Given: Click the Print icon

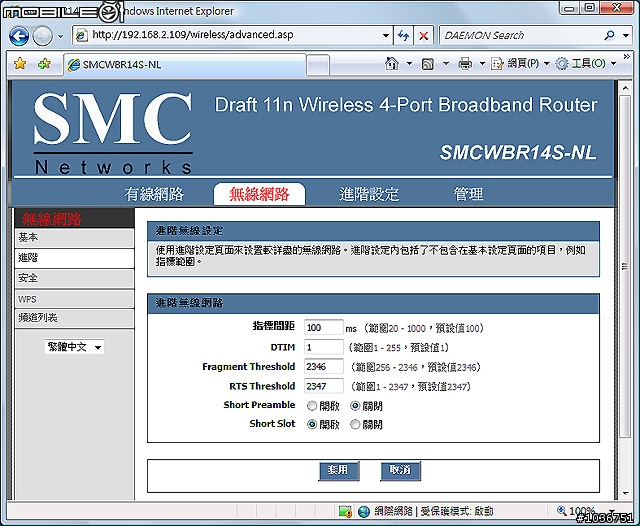Looking at the screenshot, I should coord(465,64).
